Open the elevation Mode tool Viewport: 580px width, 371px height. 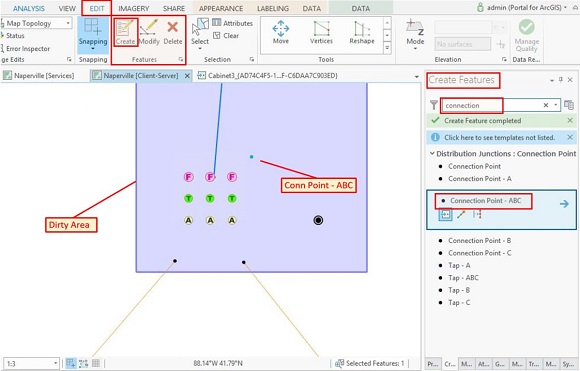[415, 33]
